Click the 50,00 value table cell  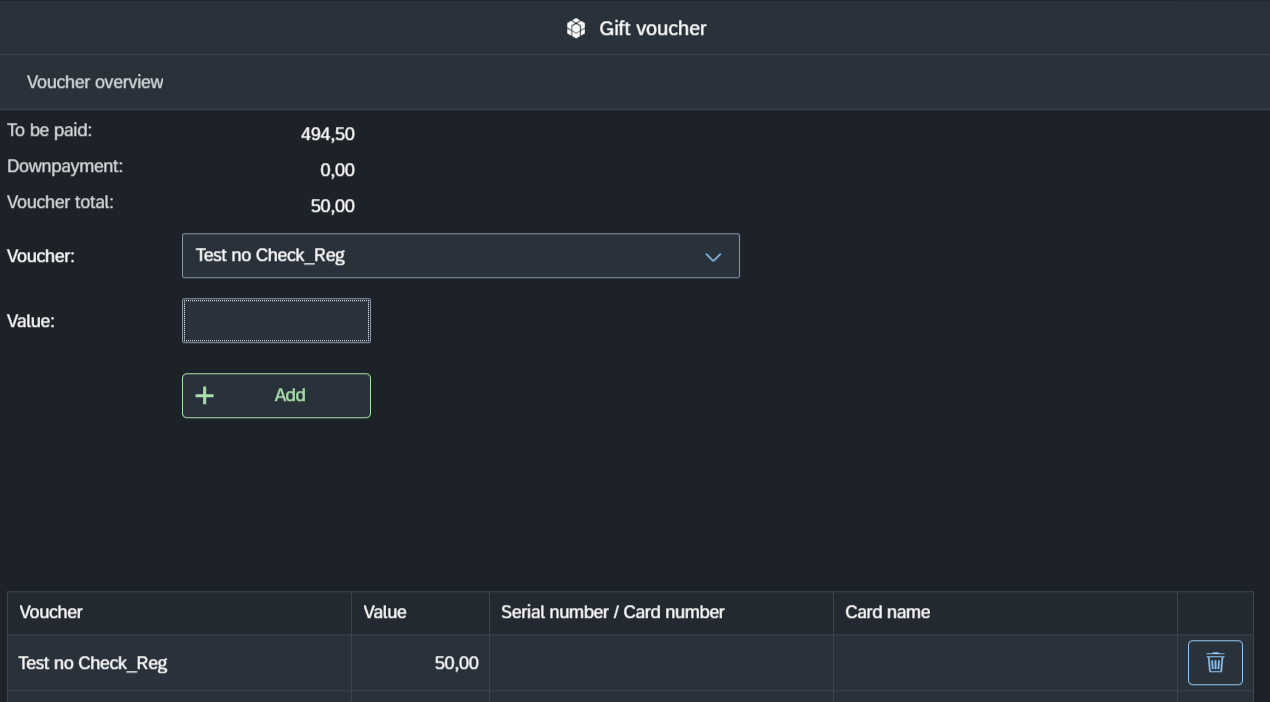point(456,663)
